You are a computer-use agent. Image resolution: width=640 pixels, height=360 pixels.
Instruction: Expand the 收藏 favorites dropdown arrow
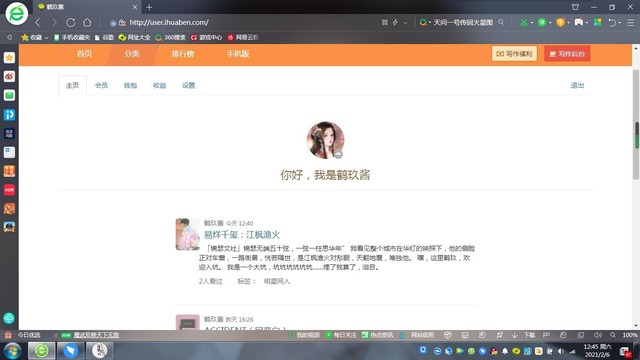(47, 38)
